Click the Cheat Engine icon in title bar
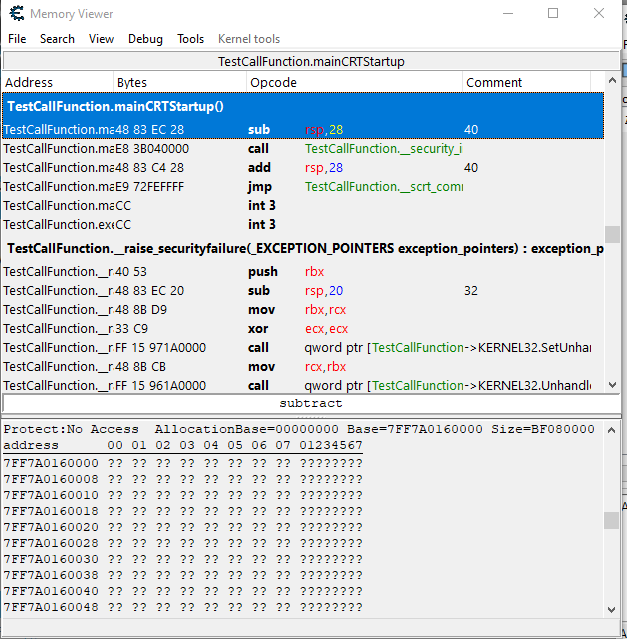This screenshot has height=639, width=627. pyautogui.click(x=17, y=13)
